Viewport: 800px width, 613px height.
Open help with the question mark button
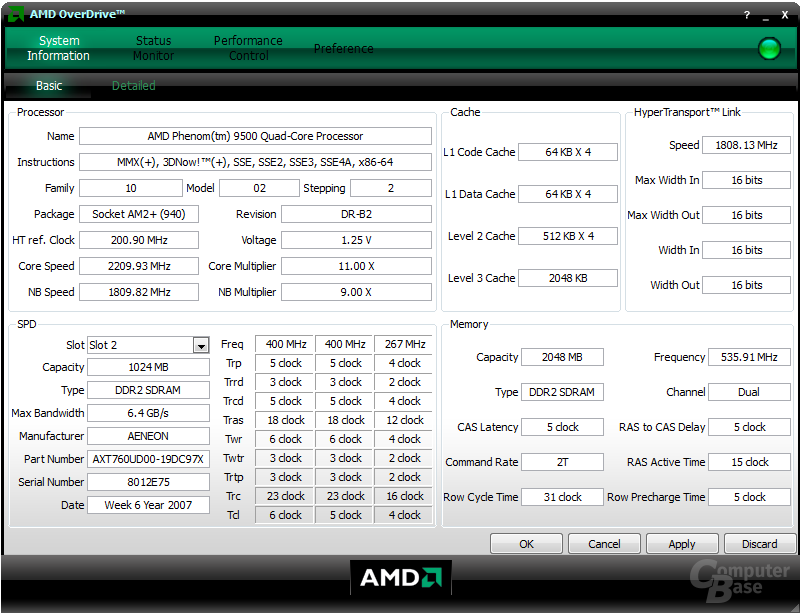pos(747,15)
